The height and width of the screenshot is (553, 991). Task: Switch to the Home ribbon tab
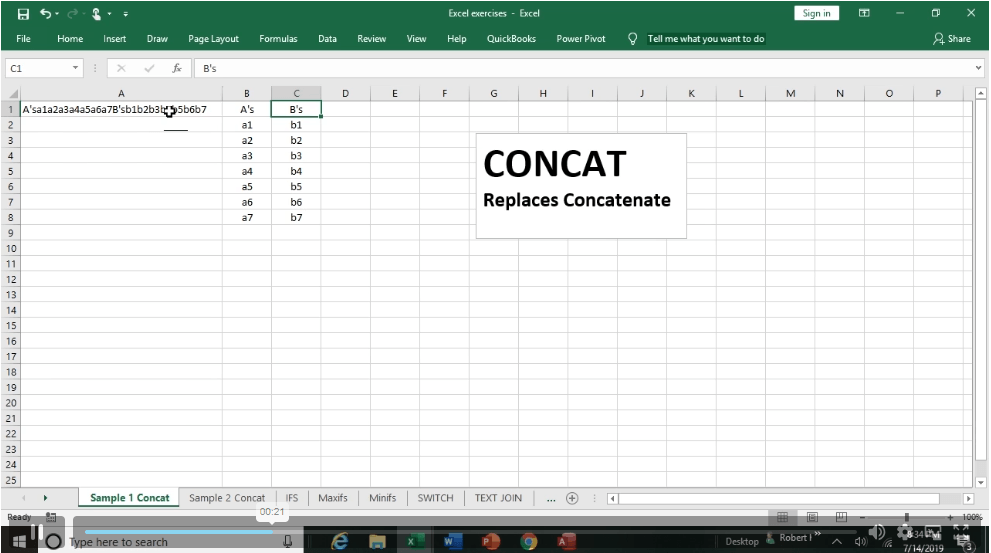coord(70,39)
